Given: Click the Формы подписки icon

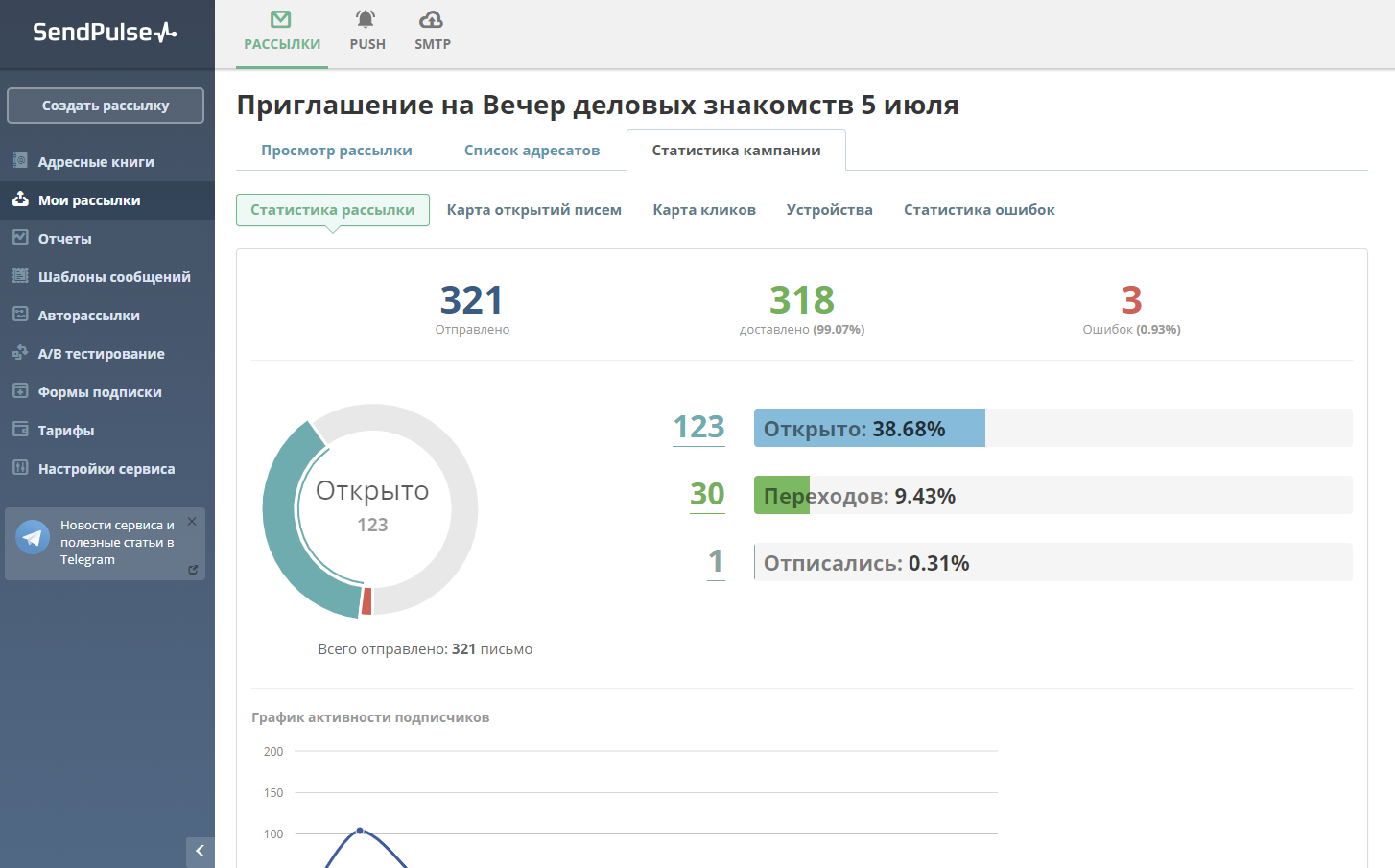Looking at the screenshot, I should pos(20,391).
